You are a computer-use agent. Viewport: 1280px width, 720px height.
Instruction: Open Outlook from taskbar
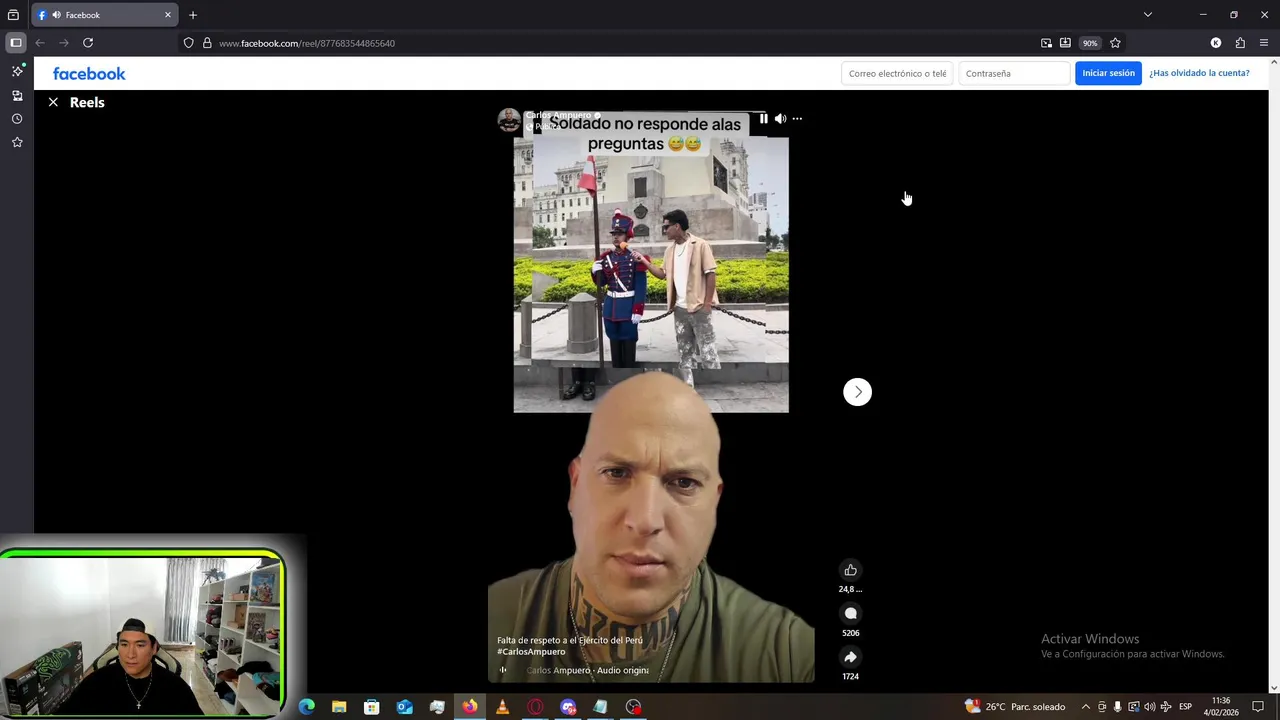click(404, 707)
